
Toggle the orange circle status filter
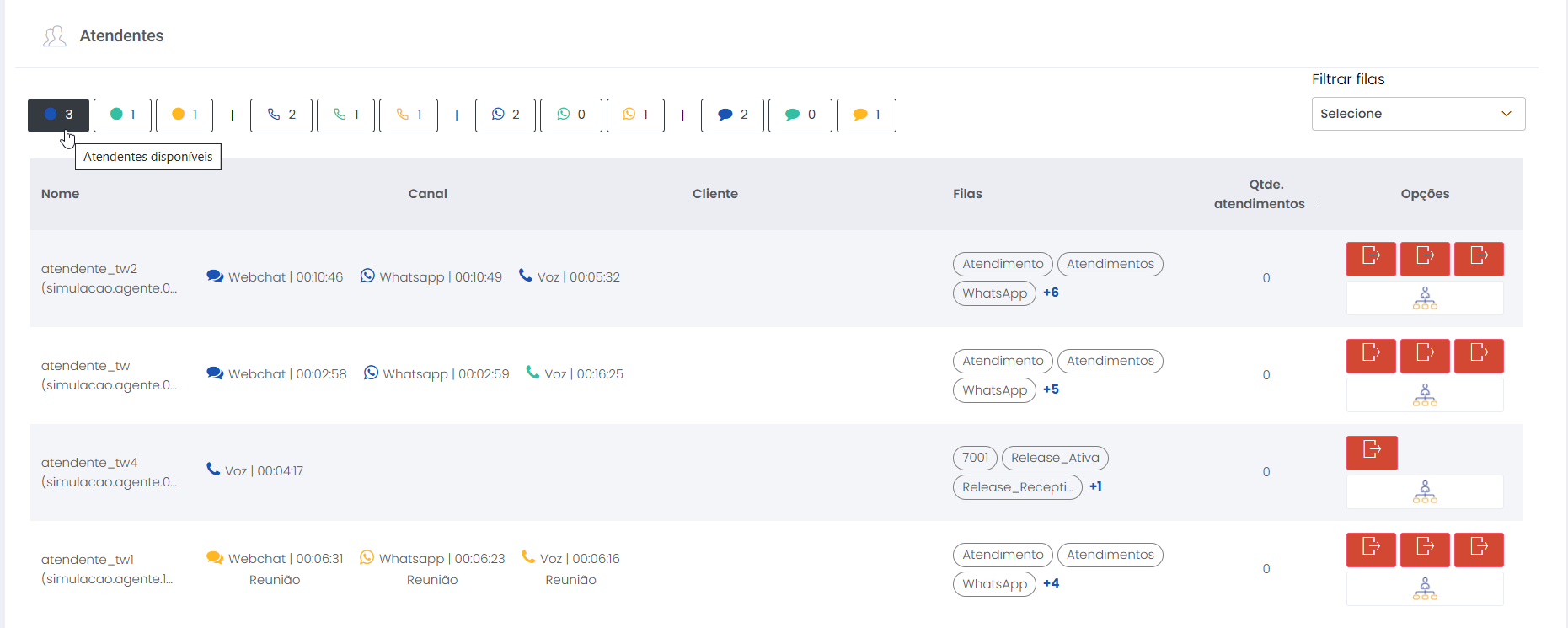click(x=185, y=115)
